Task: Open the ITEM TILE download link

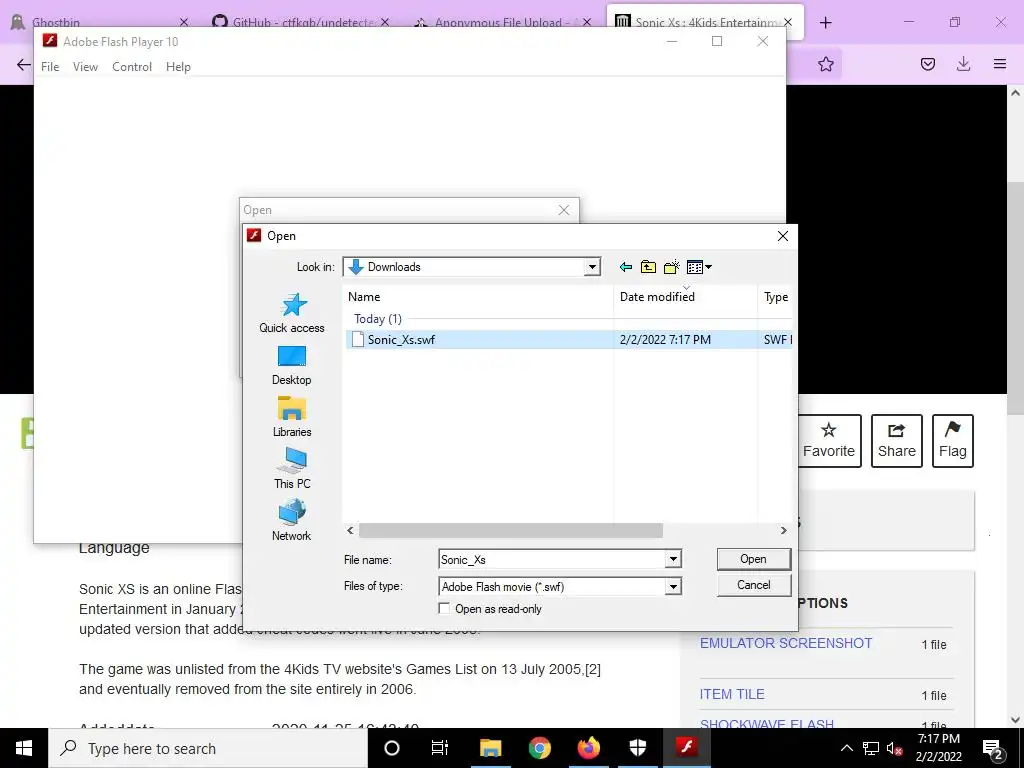Action: [x=732, y=694]
